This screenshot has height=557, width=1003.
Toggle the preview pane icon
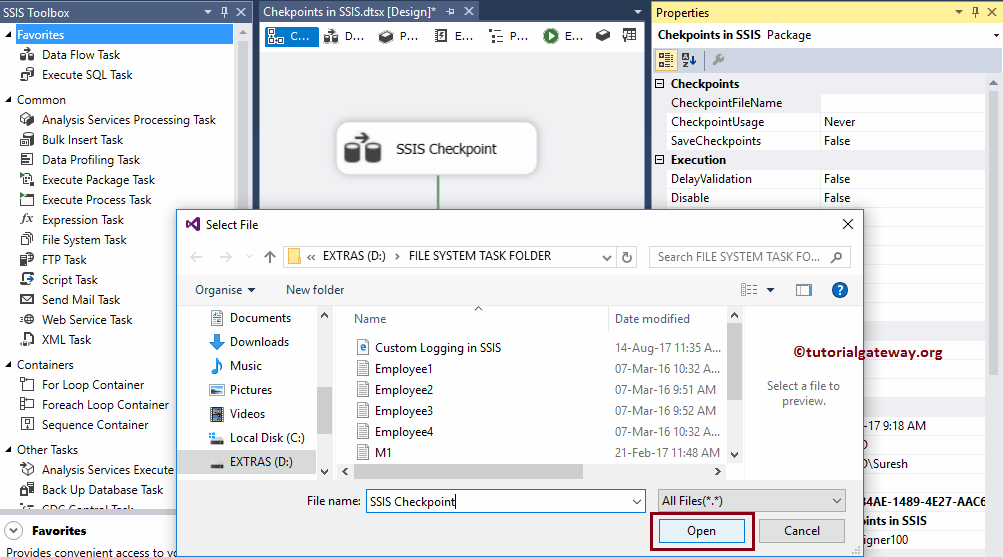(x=803, y=290)
